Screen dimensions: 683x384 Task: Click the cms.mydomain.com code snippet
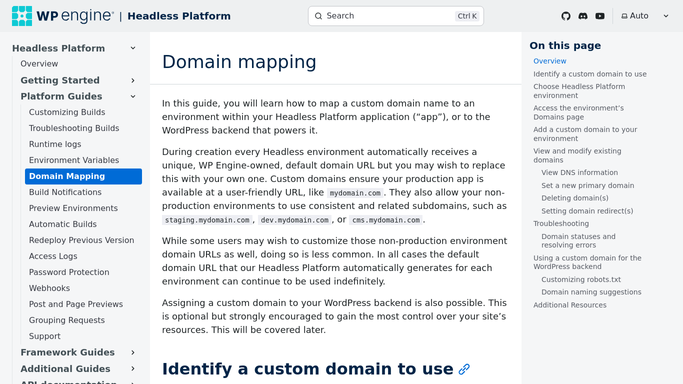tap(386, 220)
